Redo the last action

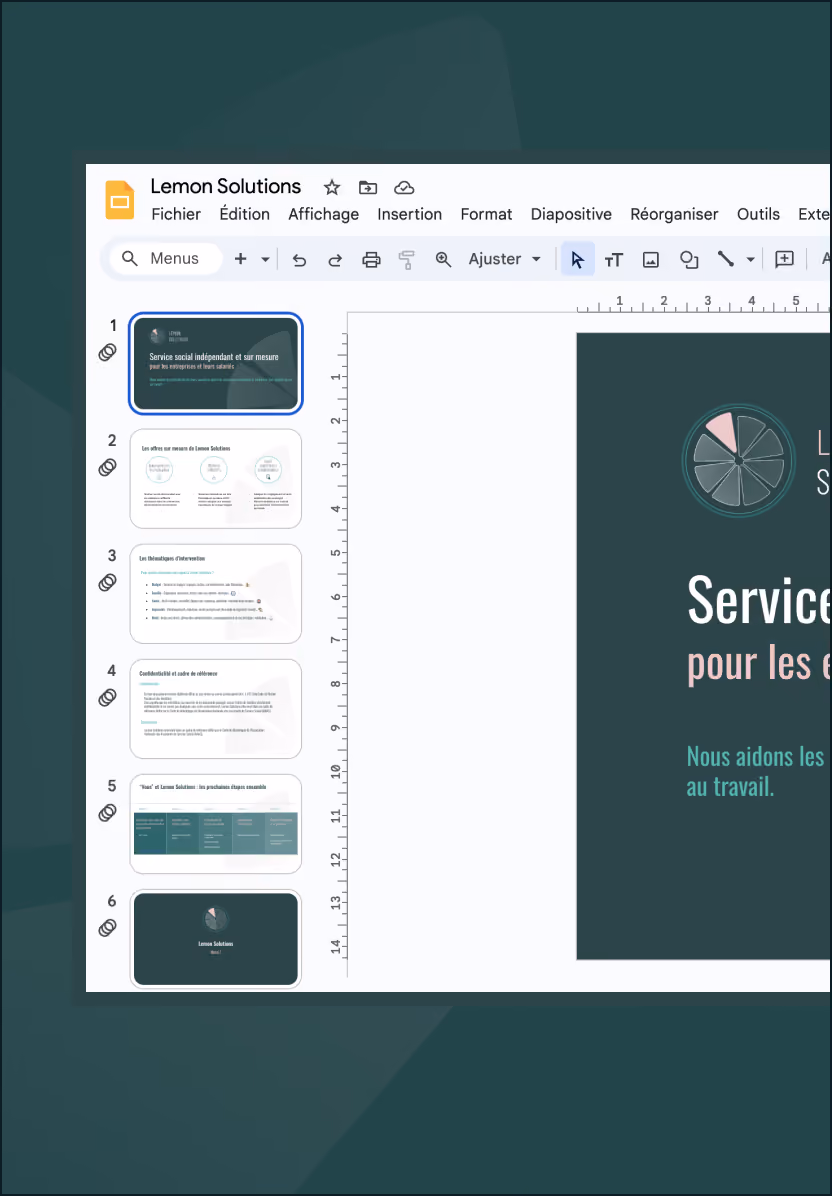(335, 259)
